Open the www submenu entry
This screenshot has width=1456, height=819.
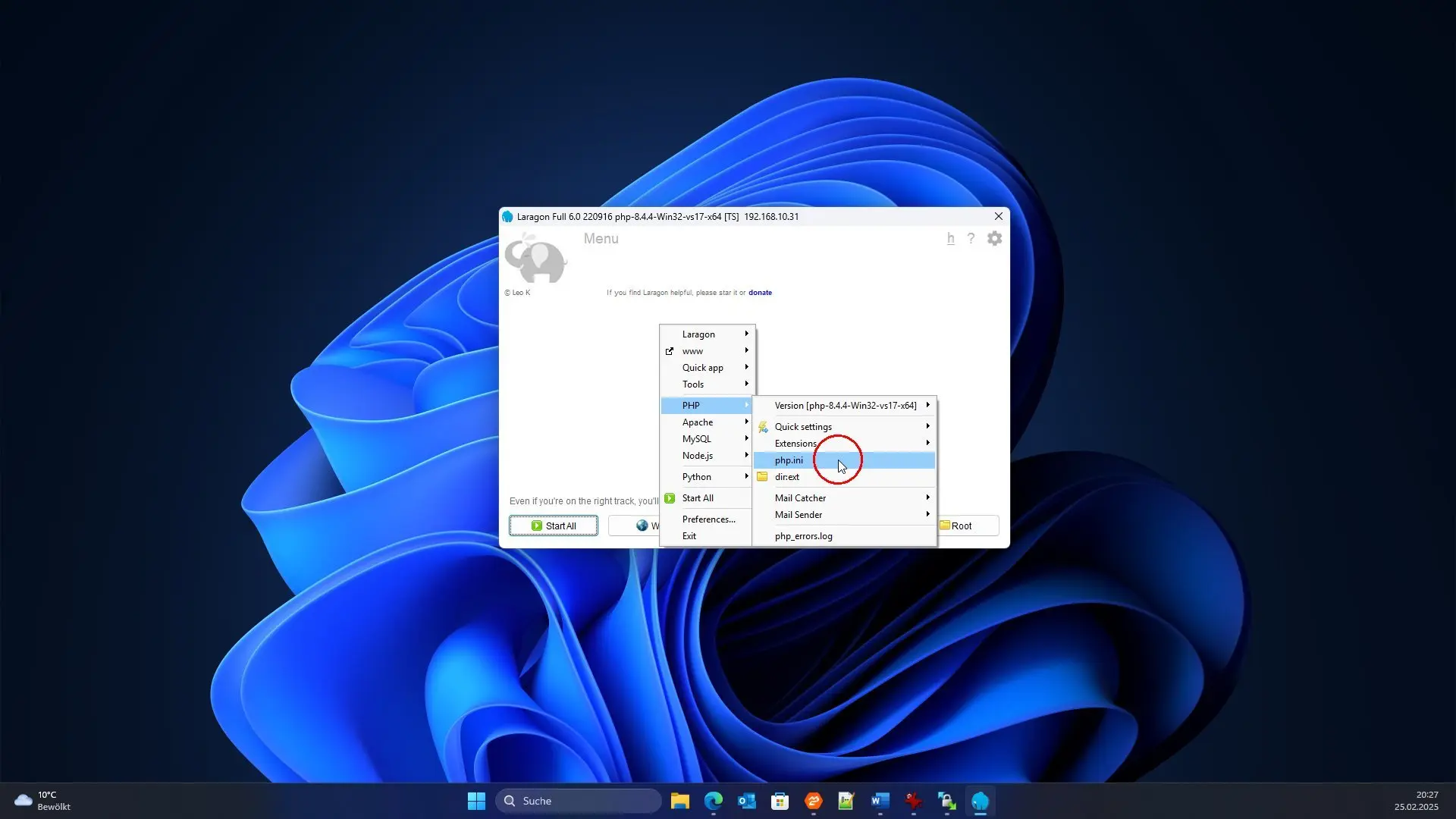point(707,351)
